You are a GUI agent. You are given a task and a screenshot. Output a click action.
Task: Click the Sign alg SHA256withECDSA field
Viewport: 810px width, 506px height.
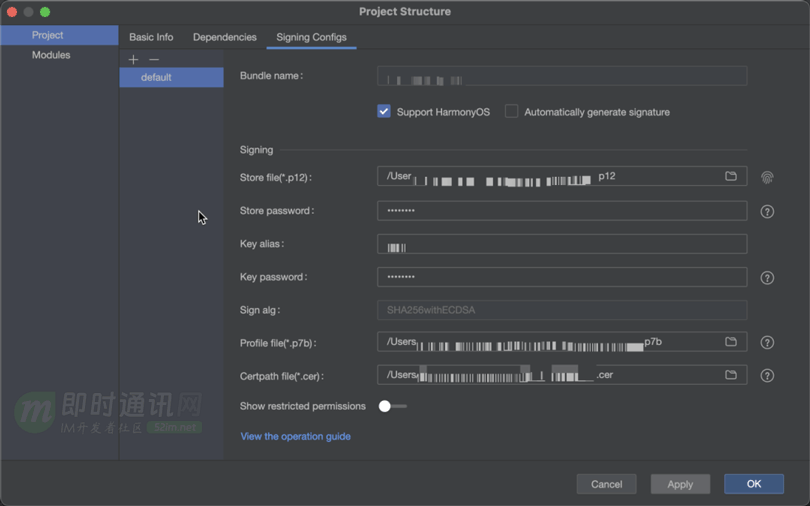tap(562, 310)
